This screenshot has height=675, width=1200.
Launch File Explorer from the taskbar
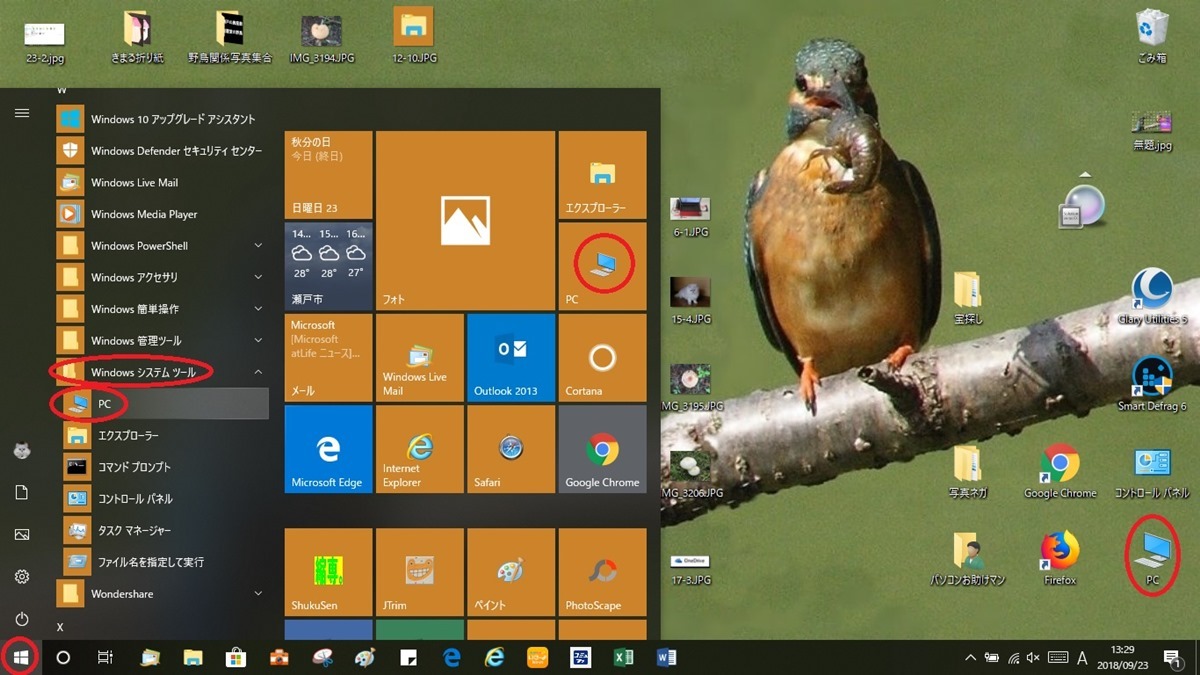(x=193, y=657)
